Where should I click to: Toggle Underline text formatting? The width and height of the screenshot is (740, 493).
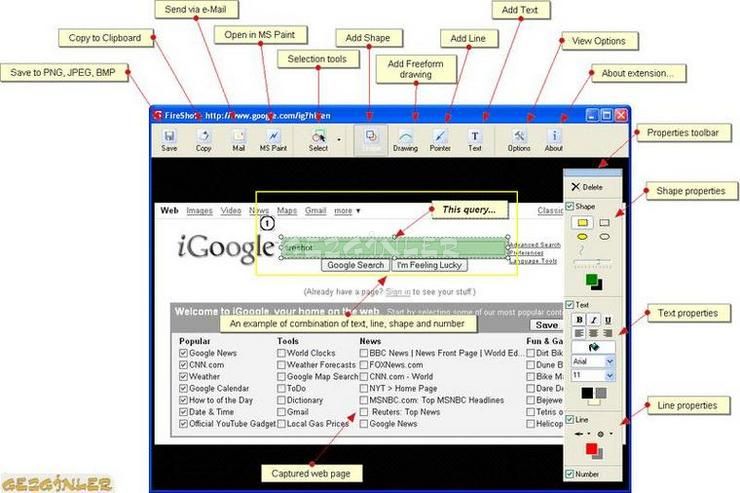(x=608, y=320)
